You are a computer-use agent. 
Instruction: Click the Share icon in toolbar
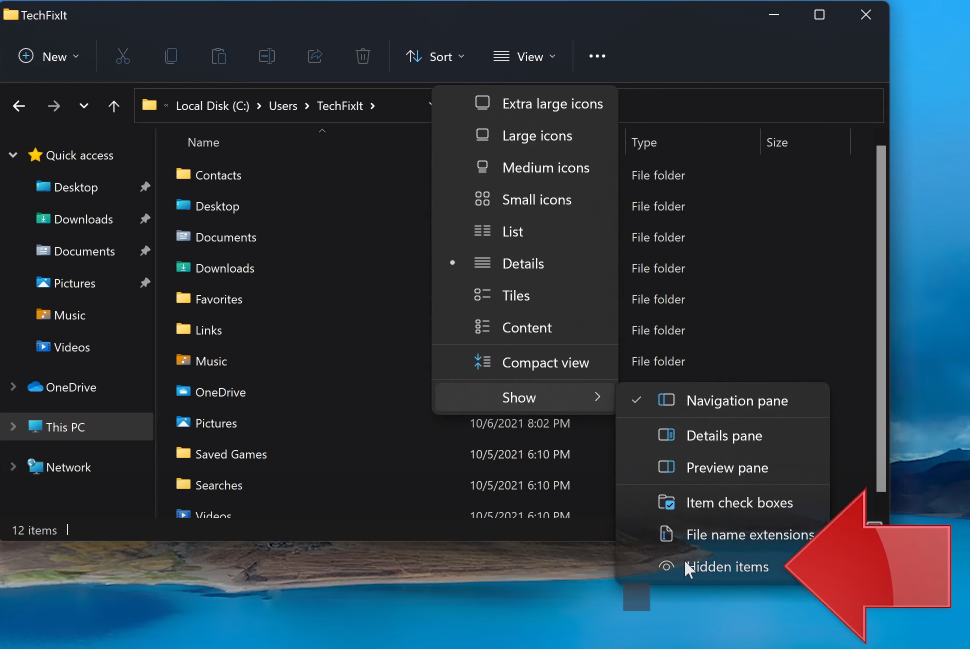click(315, 56)
